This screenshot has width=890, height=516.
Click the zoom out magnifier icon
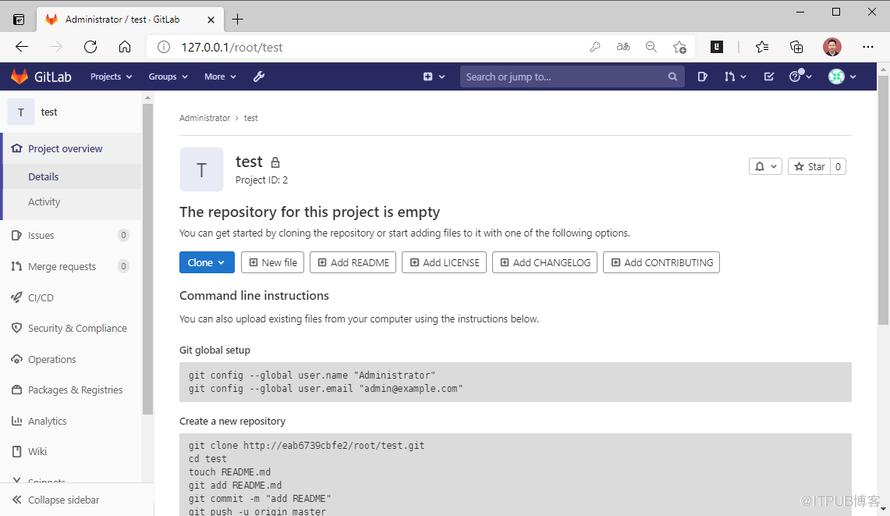click(x=651, y=47)
